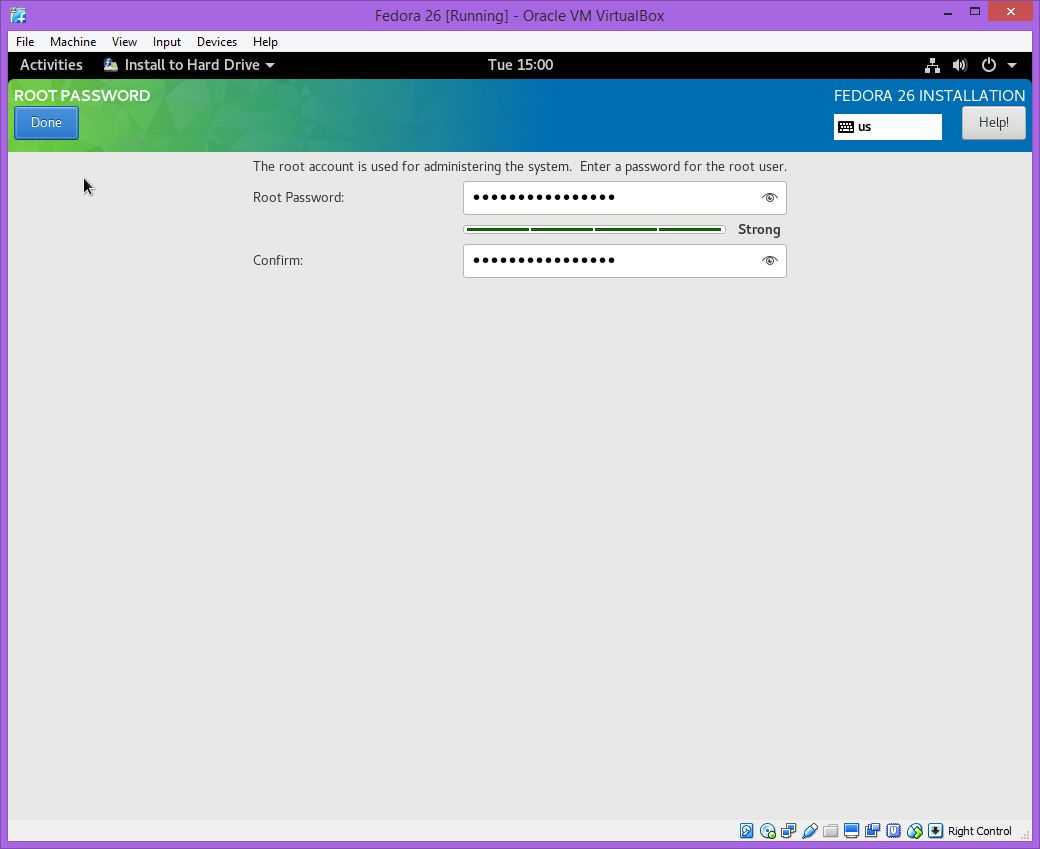Click the Help! button

point(994,123)
